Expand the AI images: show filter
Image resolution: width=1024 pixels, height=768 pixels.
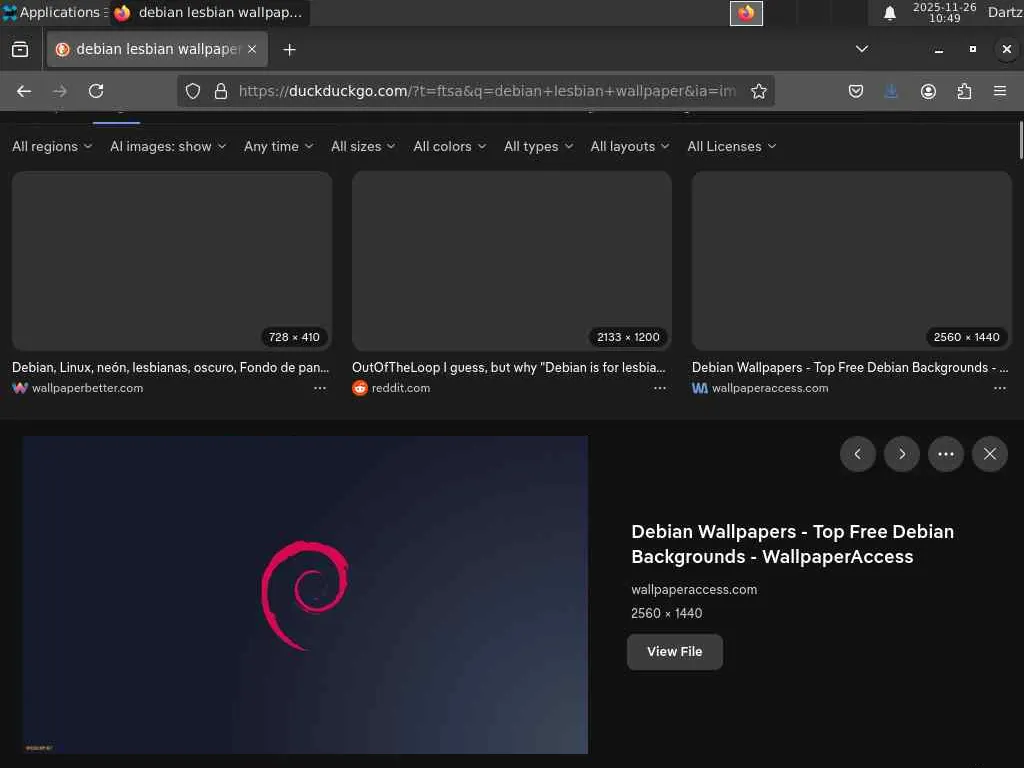(x=168, y=146)
